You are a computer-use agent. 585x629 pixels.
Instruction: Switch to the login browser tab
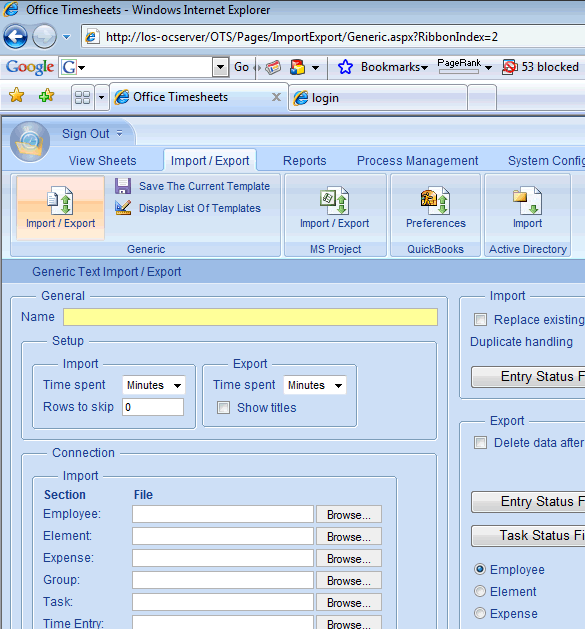pos(377,98)
